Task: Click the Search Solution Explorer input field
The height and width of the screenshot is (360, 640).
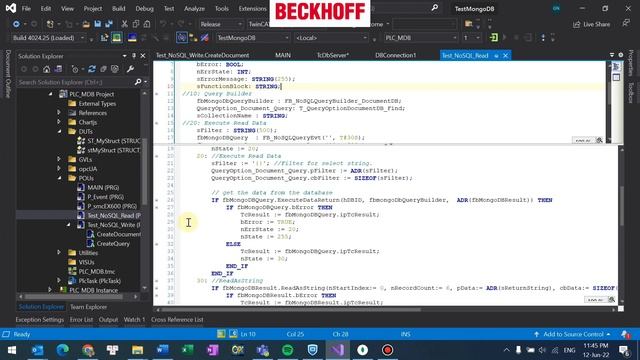Action: pos(75,82)
